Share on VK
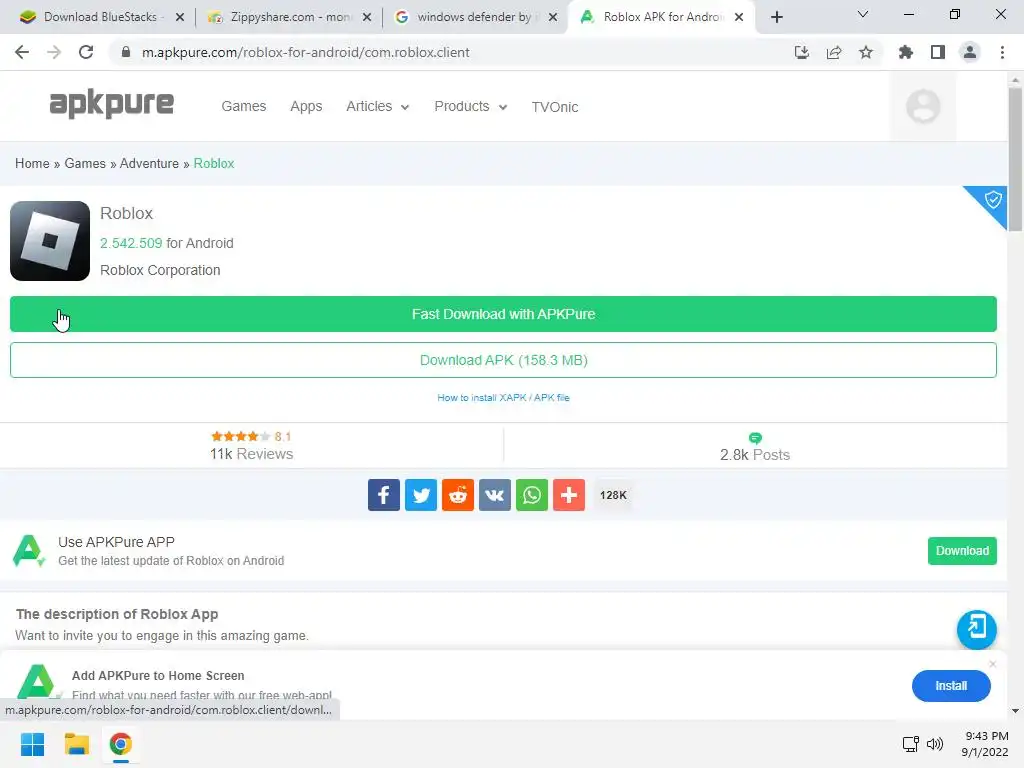The height and width of the screenshot is (768, 1024). point(495,495)
